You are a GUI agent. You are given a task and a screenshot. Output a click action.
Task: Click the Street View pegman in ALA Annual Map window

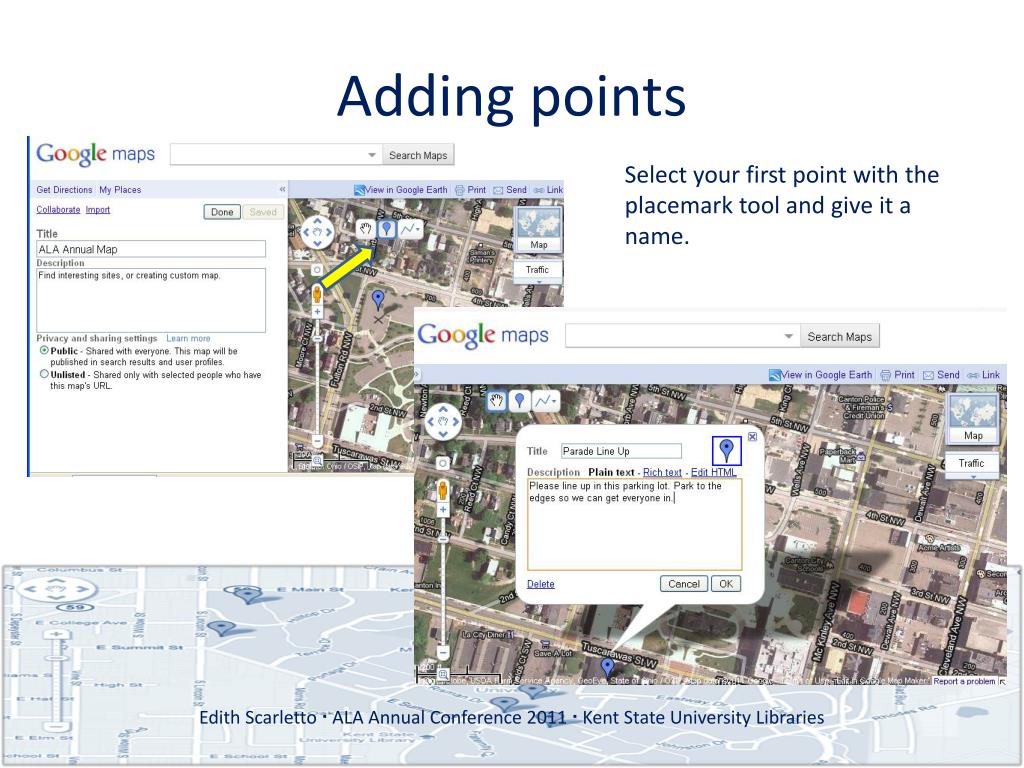tap(317, 294)
